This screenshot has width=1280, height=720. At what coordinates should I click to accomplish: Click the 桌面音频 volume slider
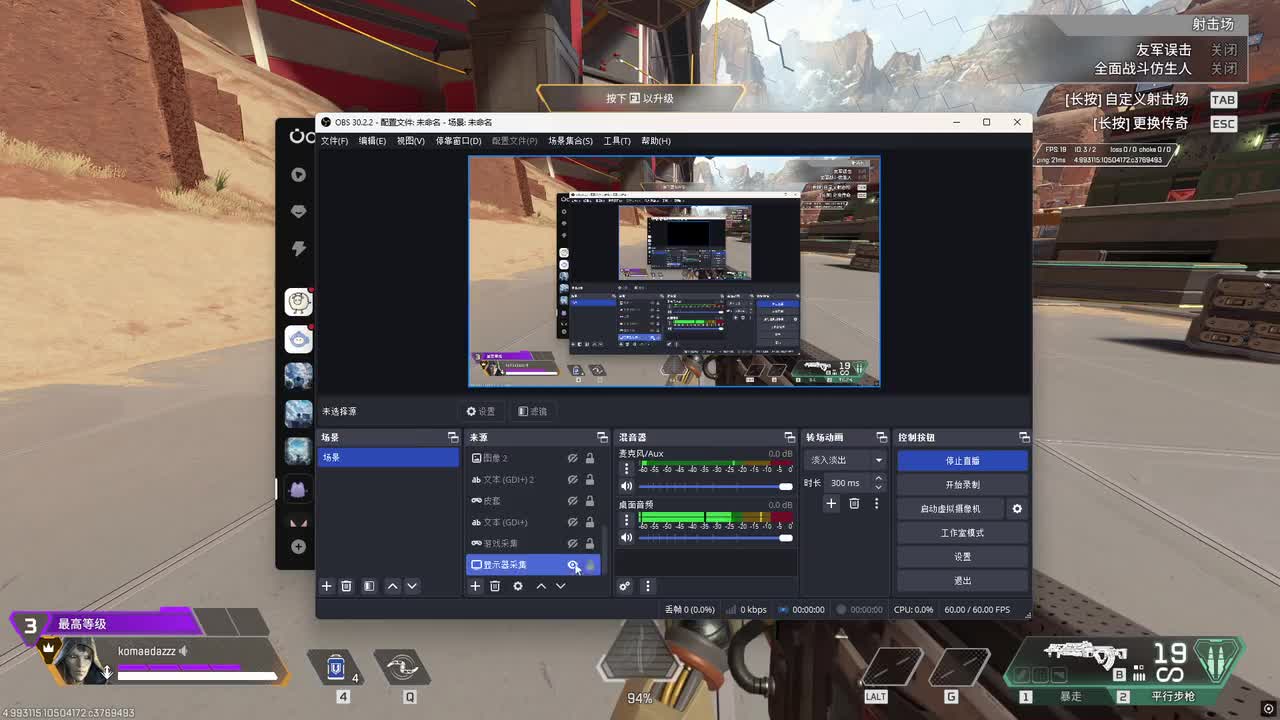pos(715,537)
